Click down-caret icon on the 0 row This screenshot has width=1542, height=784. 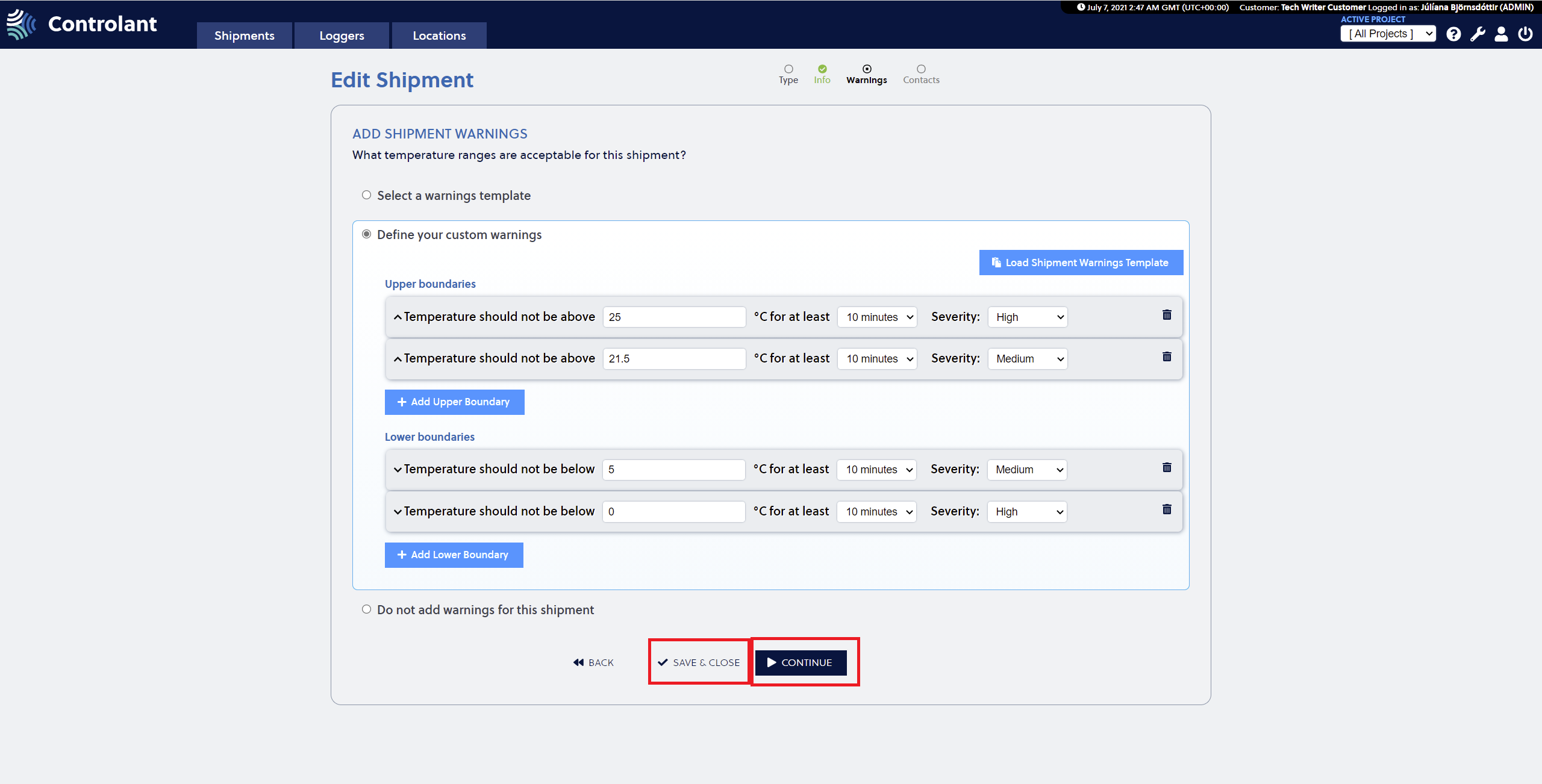[398, 512]
